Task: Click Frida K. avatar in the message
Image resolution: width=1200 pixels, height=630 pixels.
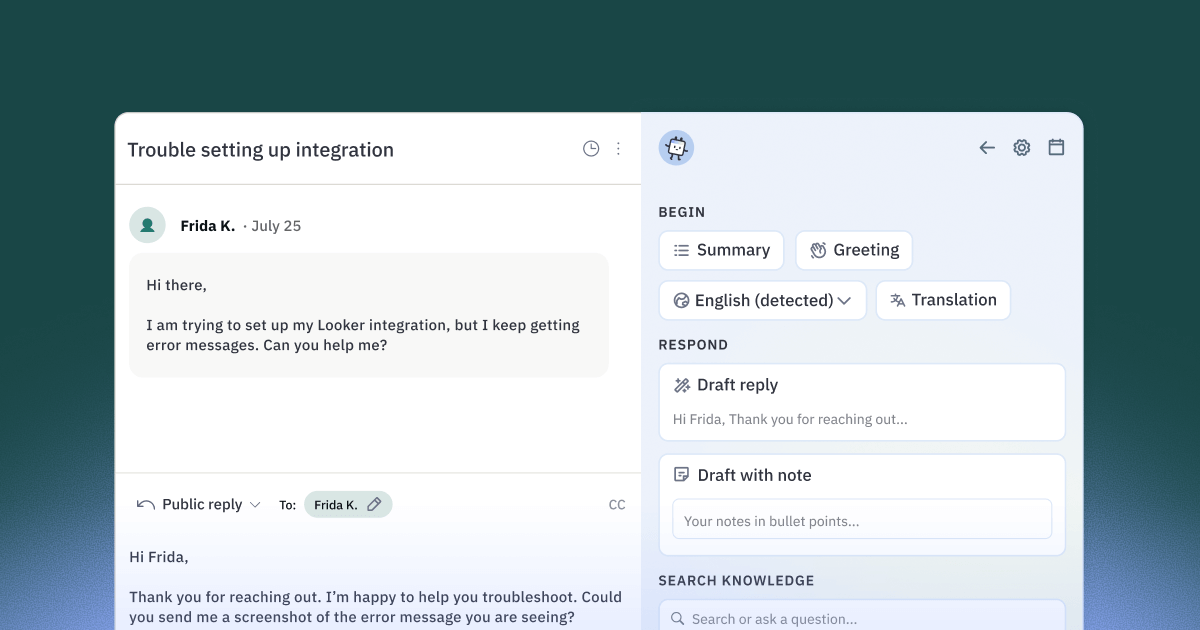Action: [x=147, y=225]
